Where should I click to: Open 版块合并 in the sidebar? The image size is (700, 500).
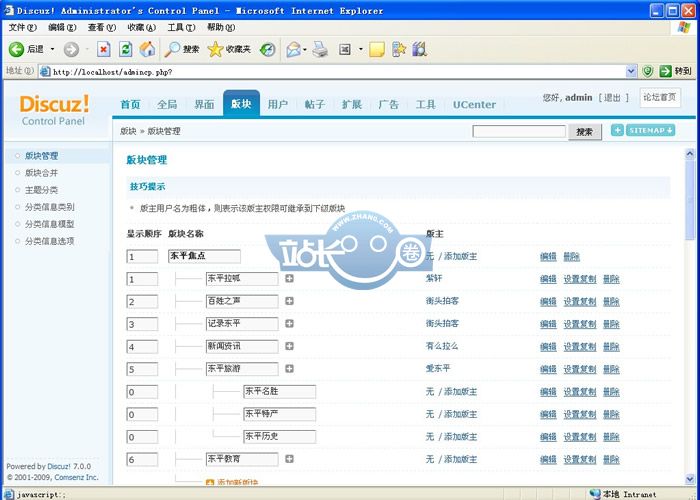[41, 173]
